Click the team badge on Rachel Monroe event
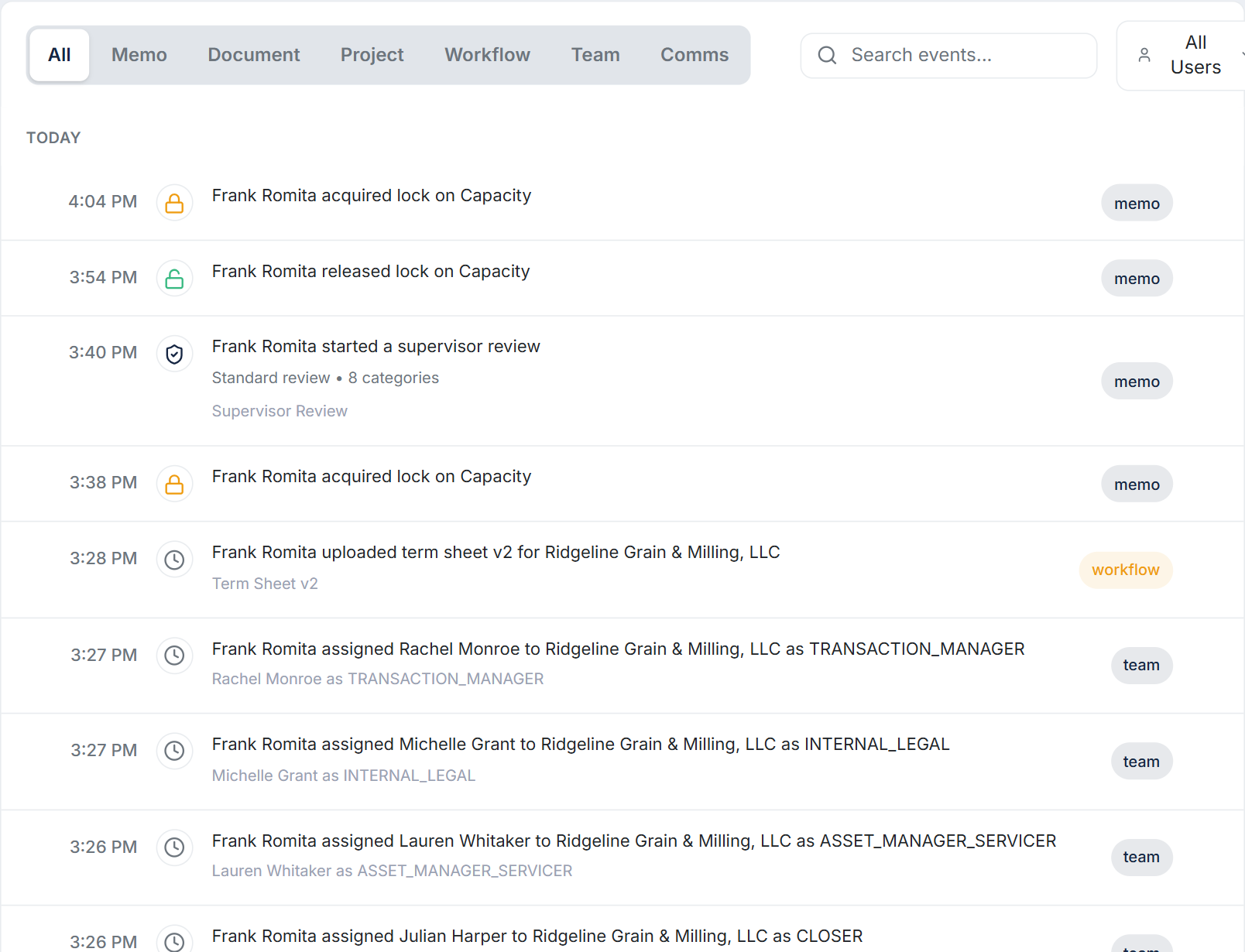This screenshot has width=1245, height=952. click(1141, 665)
